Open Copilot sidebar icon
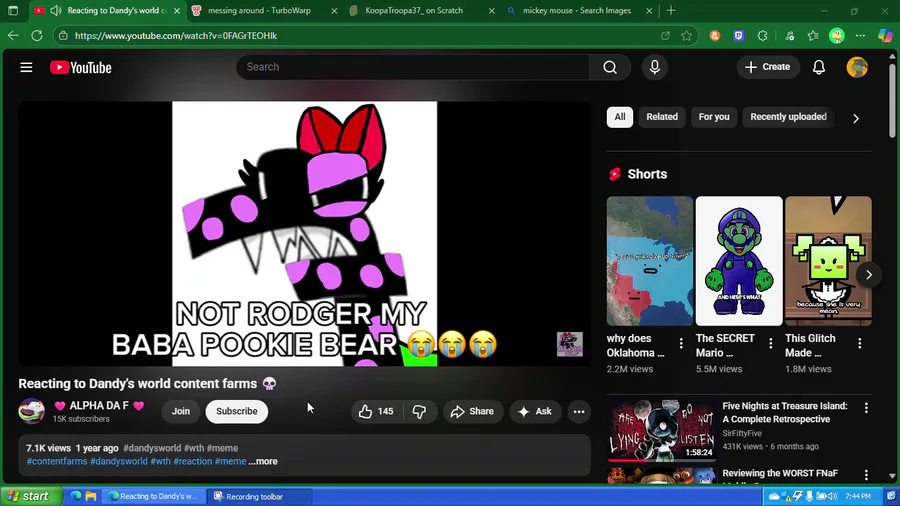Image resolution: width=900 pixels, height=506 pixels. [885, 36]
